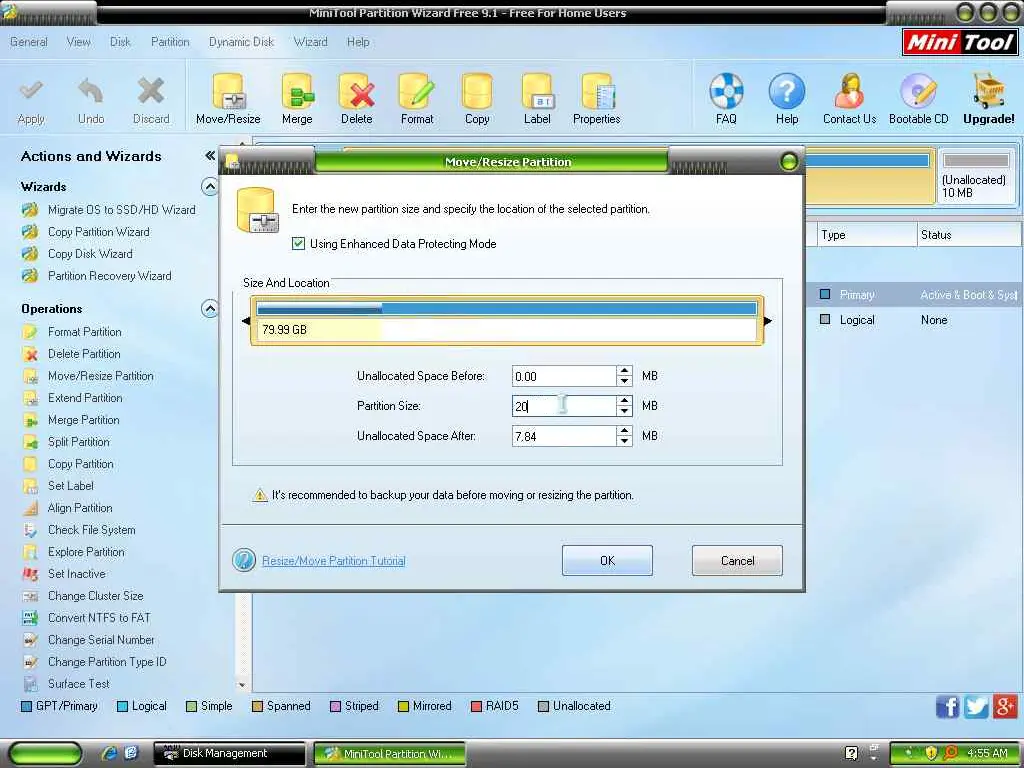Choose Surface Test operation
The width and height of the screenshot is (1024, 768).
coord(78,684)
